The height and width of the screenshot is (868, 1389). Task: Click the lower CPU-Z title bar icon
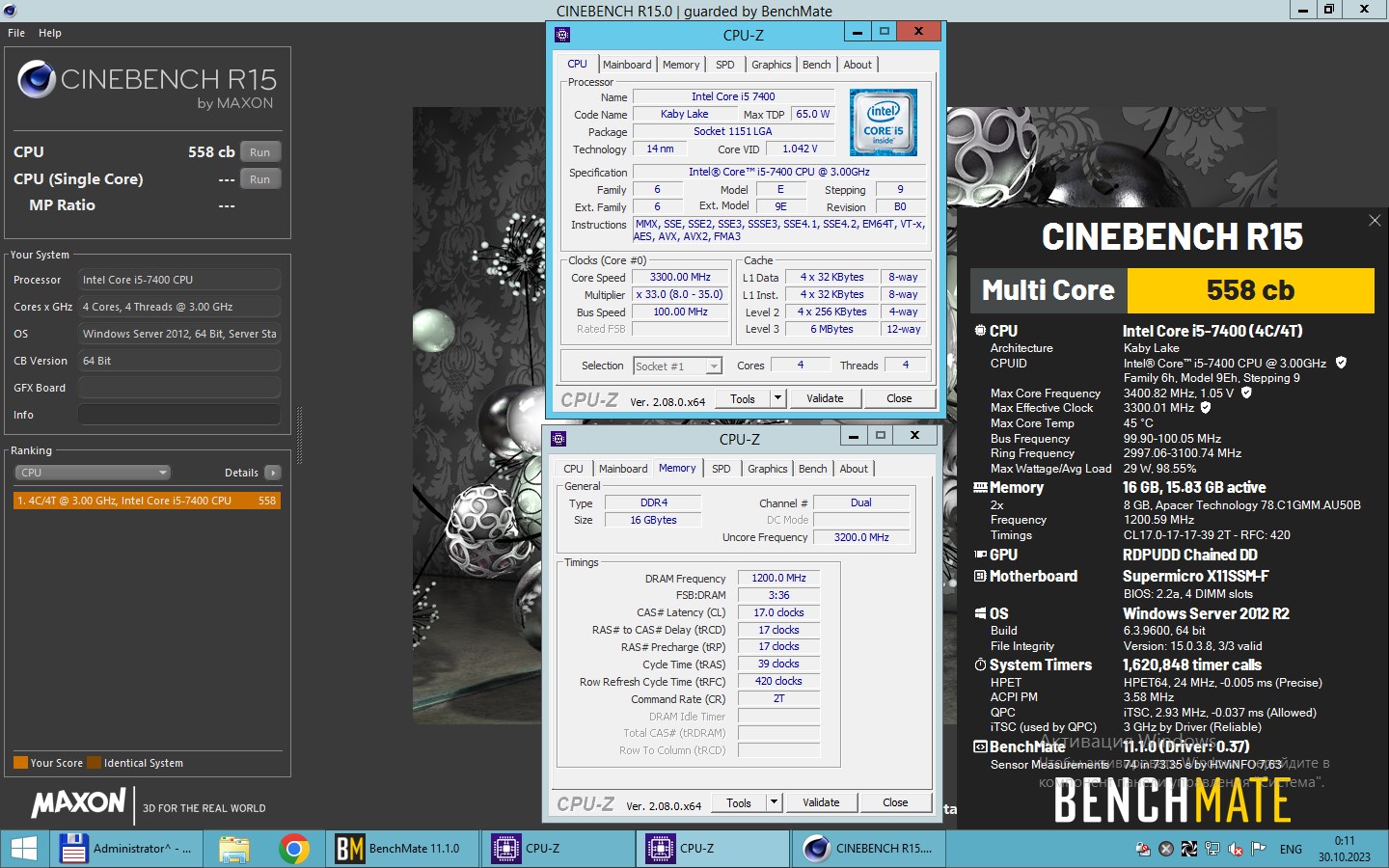pyautogui.click(x=558, y=439)
